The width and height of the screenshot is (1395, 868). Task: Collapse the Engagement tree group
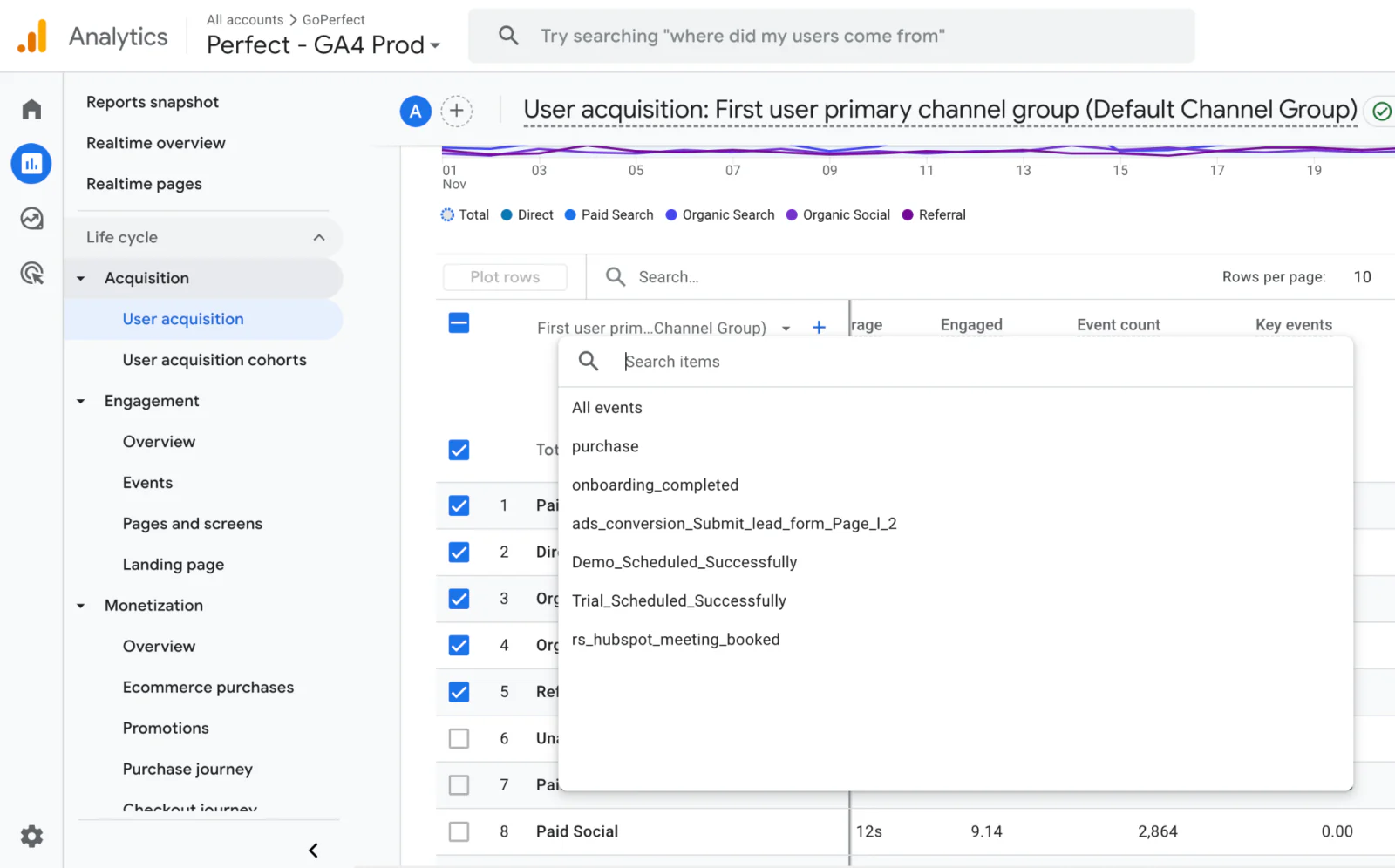point(81,402)
